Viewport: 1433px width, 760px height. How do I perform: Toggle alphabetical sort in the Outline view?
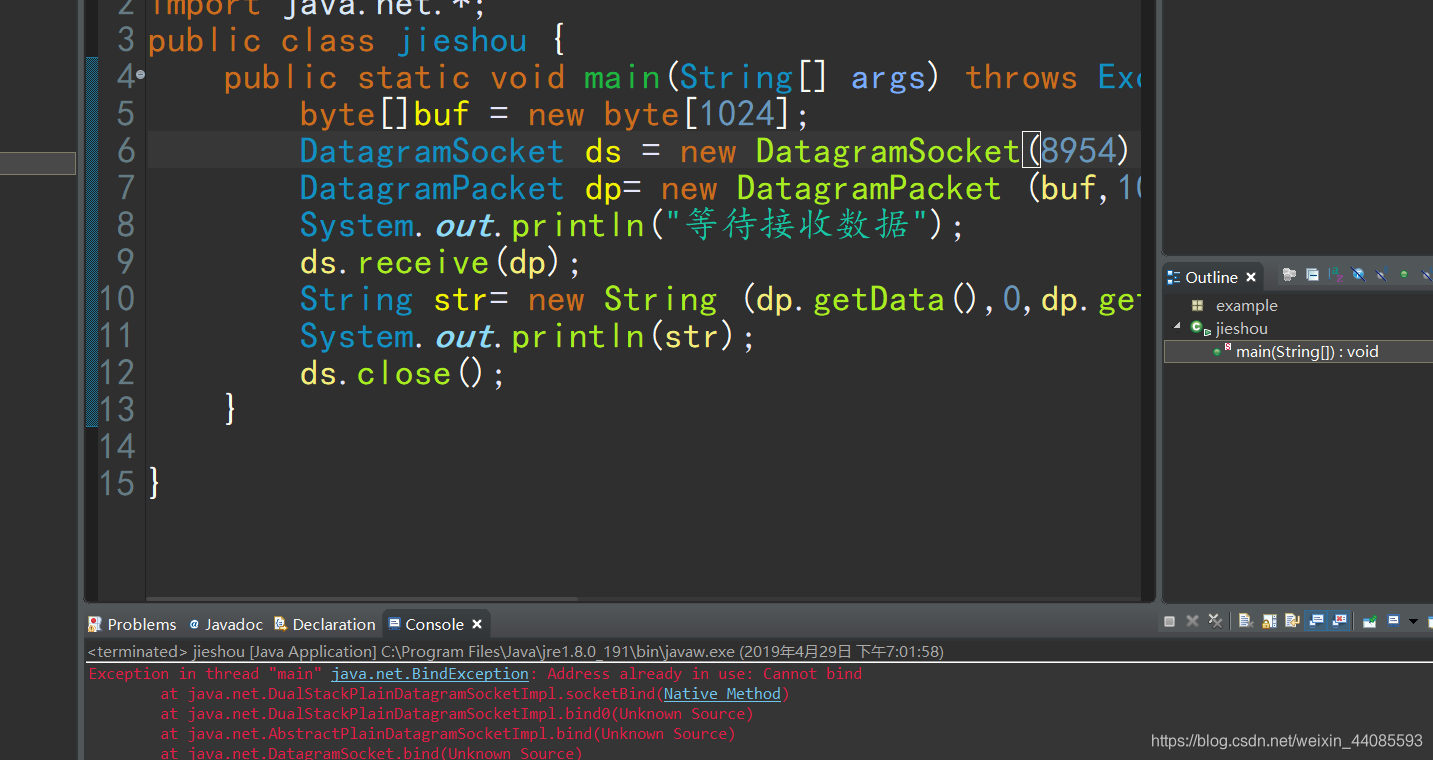1335,274
